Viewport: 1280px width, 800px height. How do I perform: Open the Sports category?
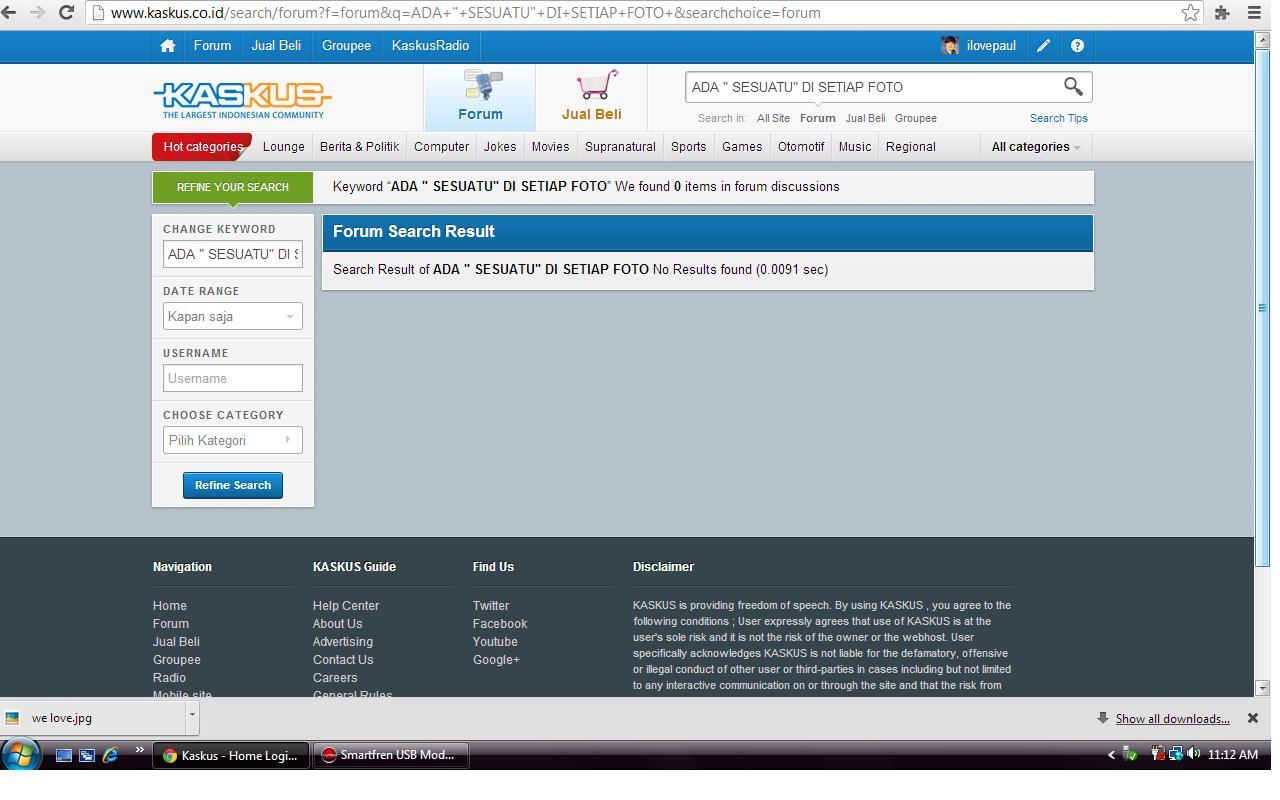688,147
